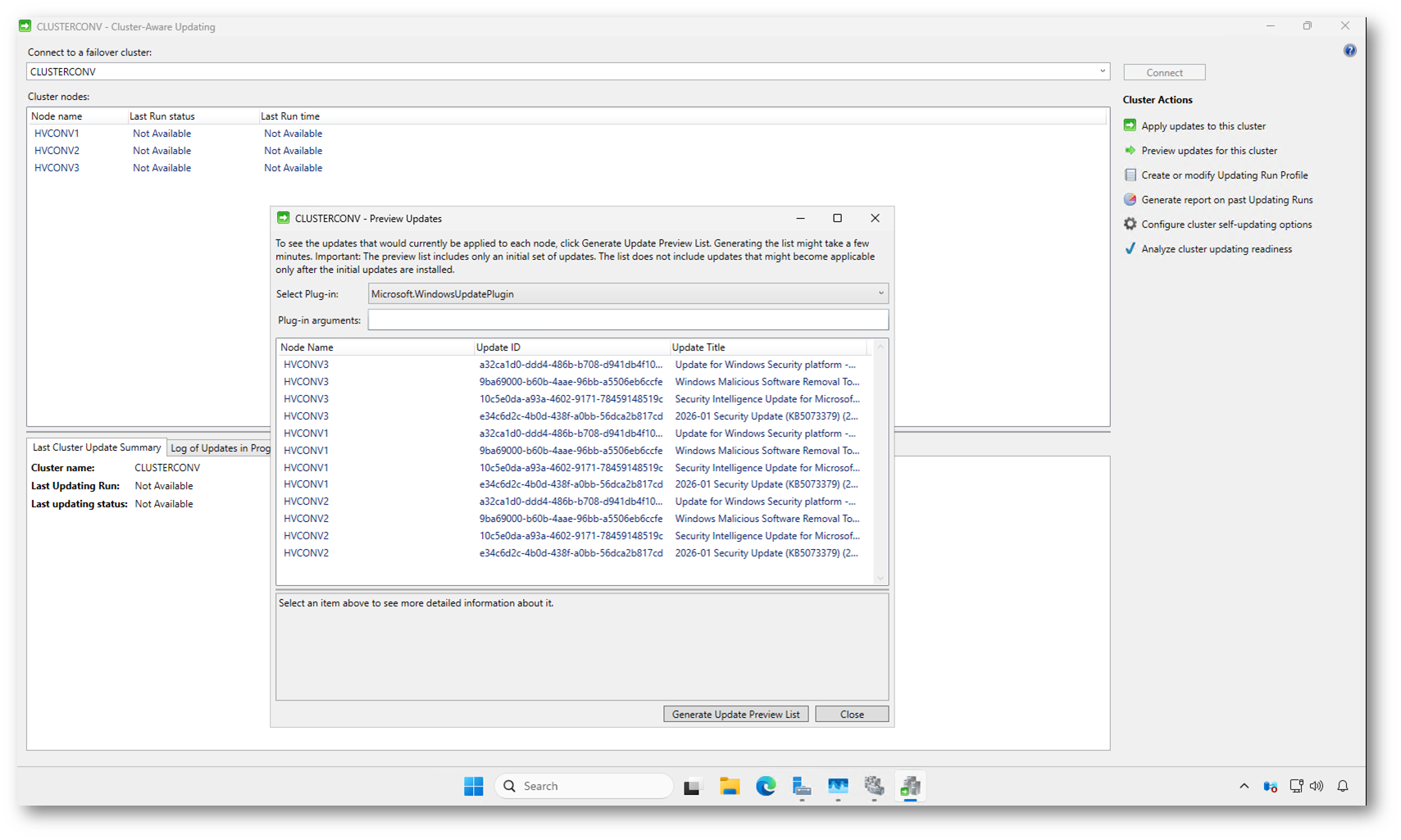Open File Explorer from the taskbar

730,787
